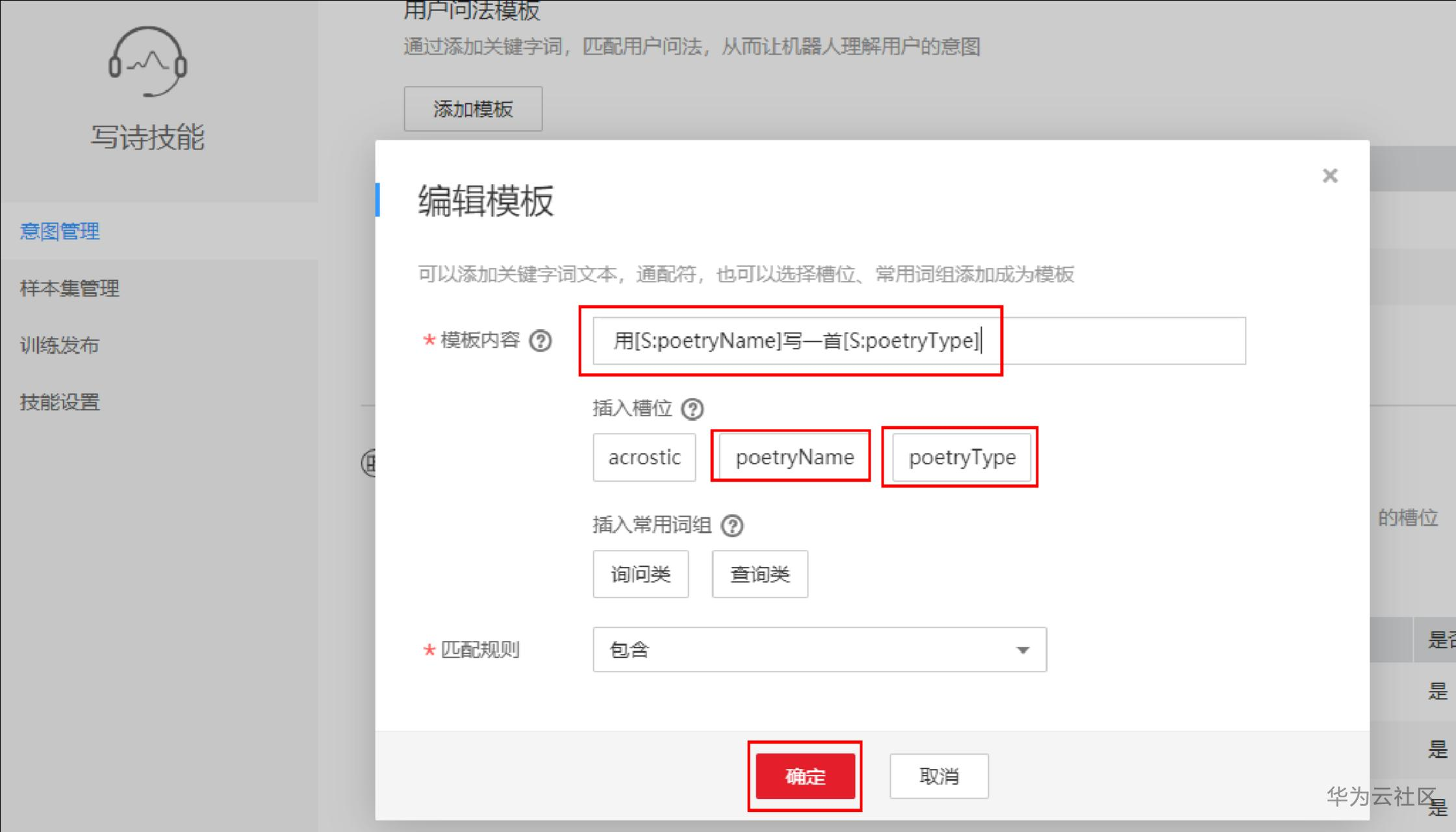Insert the poetryType slot
Image resolution: width=1456 pixels, height=832 pixels.
[962, 458]
